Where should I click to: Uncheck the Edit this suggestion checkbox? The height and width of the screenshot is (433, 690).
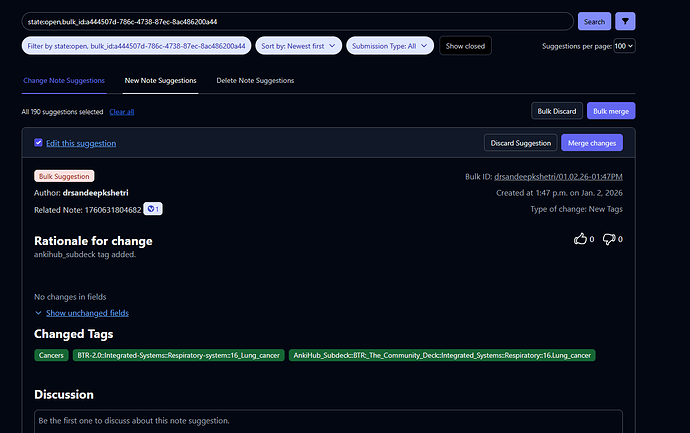[x=38, y=143]
